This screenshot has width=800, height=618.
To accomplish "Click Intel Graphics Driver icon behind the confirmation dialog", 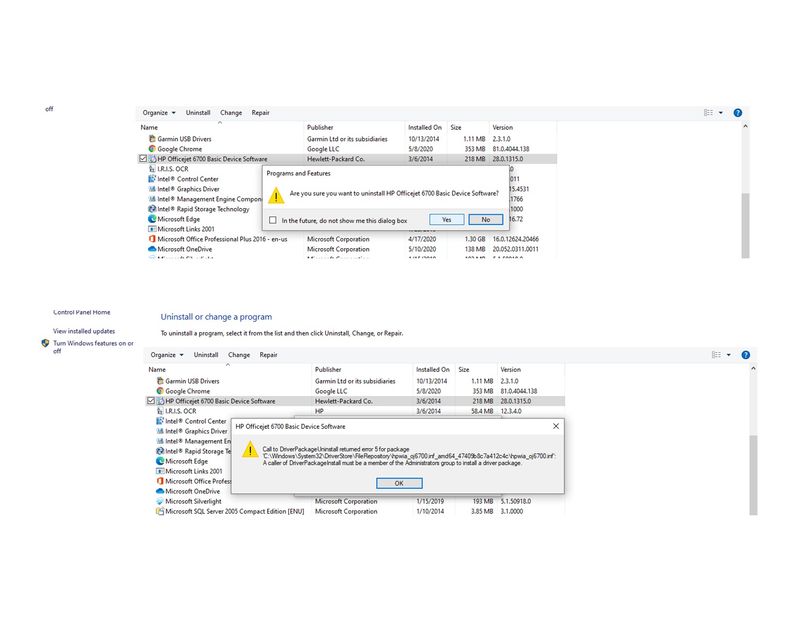I will pos(152,189).
